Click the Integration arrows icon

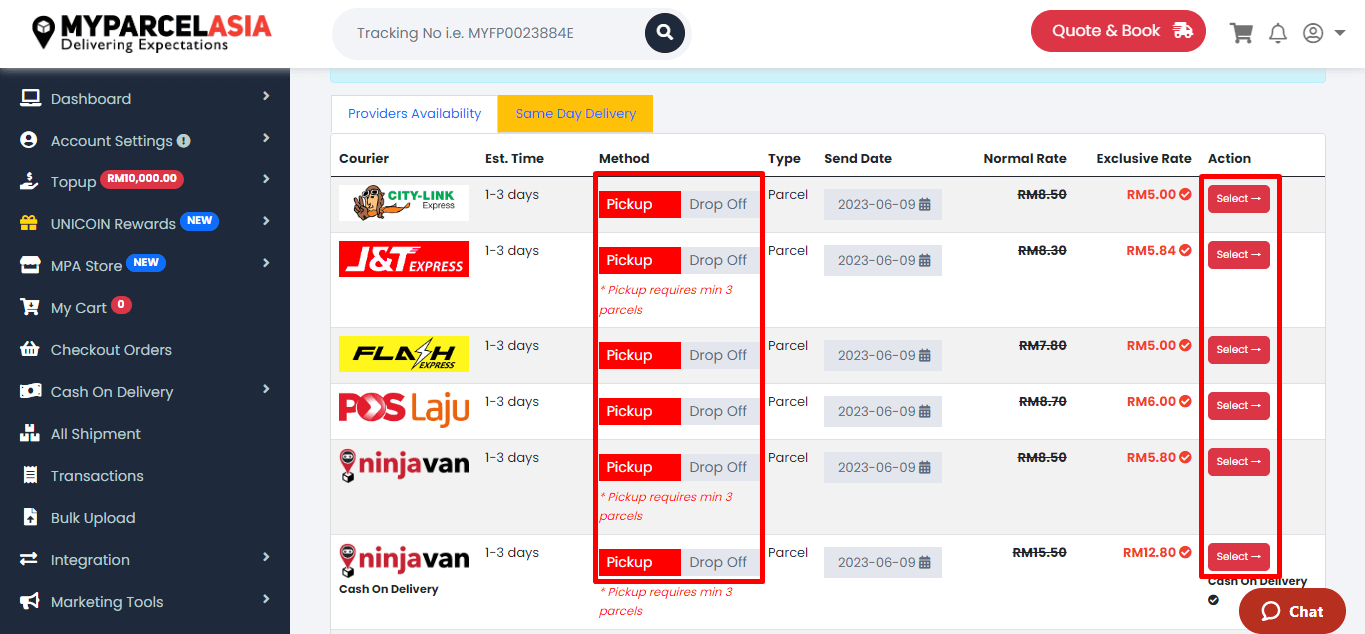pyautogui.click(x=29, y=560)
